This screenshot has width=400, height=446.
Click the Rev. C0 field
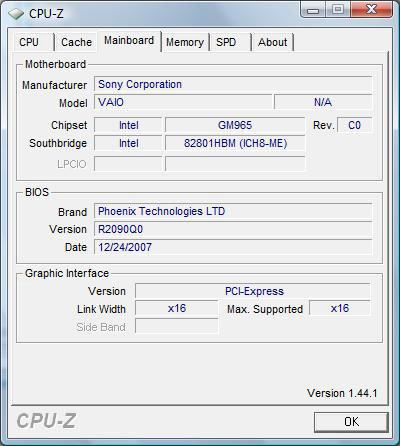pos(355,125)
